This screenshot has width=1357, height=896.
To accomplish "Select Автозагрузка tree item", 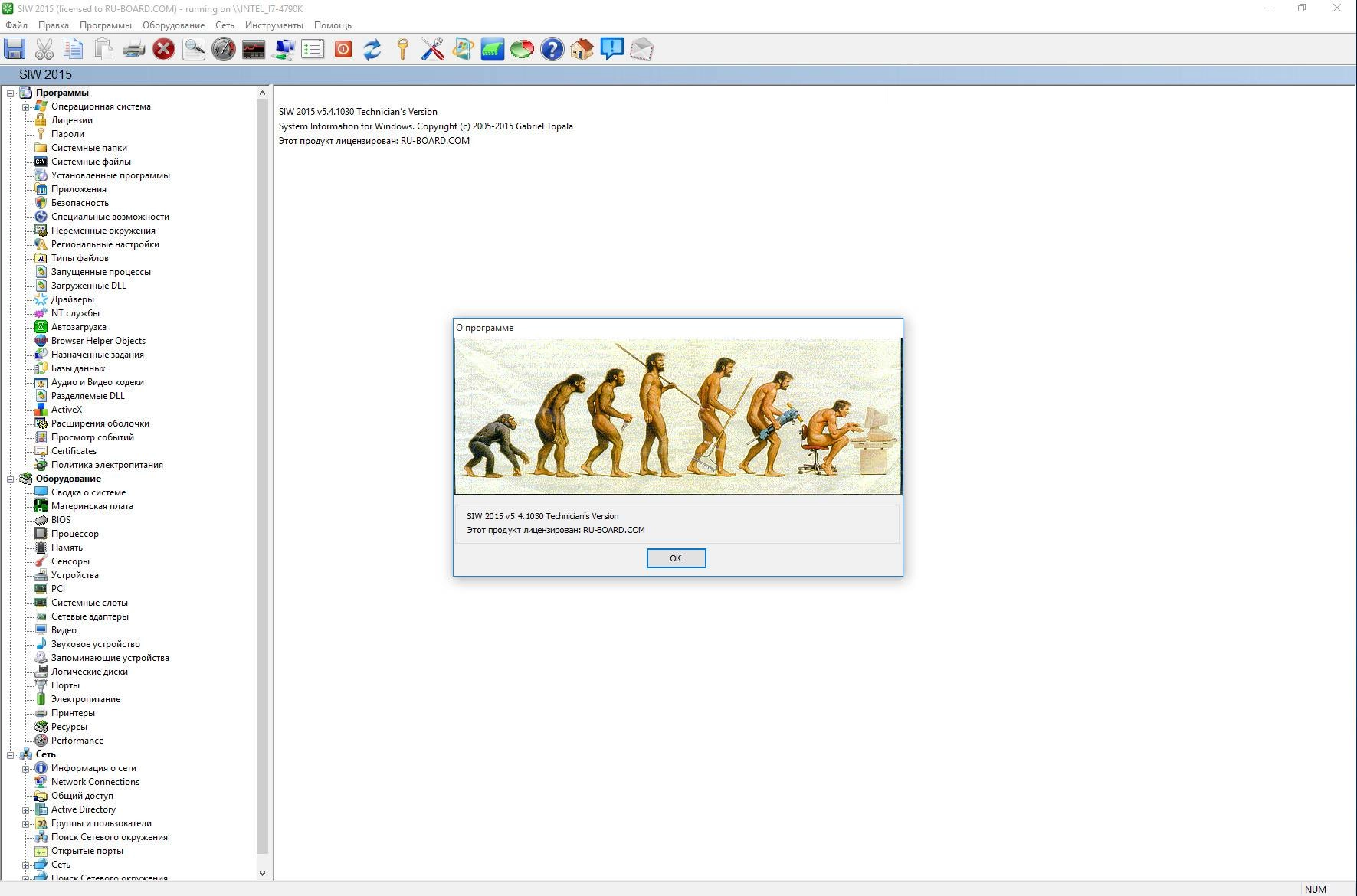I will pyautogui.click(x=79, y=327).
